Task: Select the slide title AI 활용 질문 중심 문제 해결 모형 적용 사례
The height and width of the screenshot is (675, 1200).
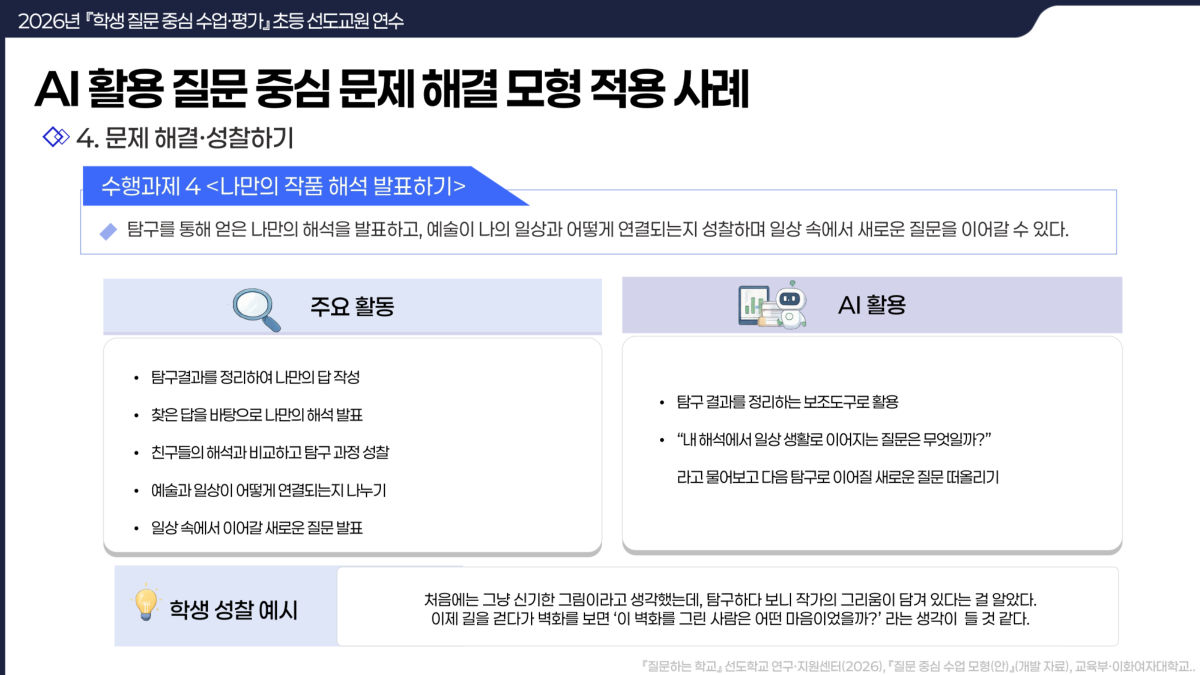Action: 391,89
